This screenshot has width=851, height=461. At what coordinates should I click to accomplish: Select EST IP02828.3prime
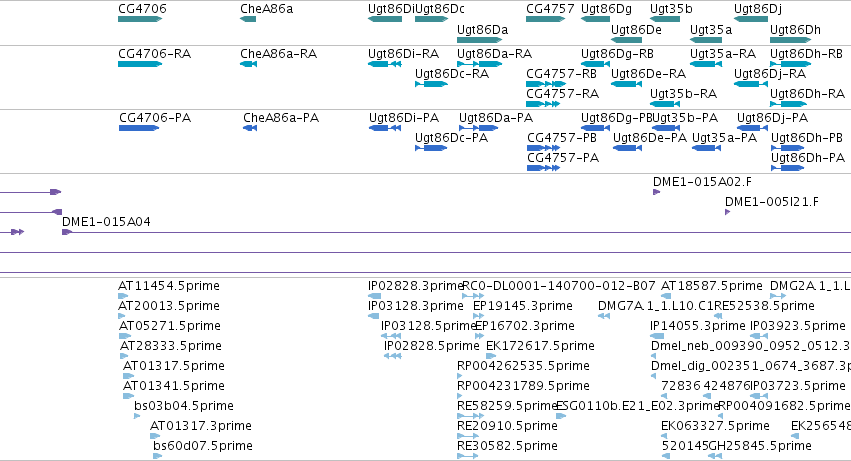[x=374, y=296]
